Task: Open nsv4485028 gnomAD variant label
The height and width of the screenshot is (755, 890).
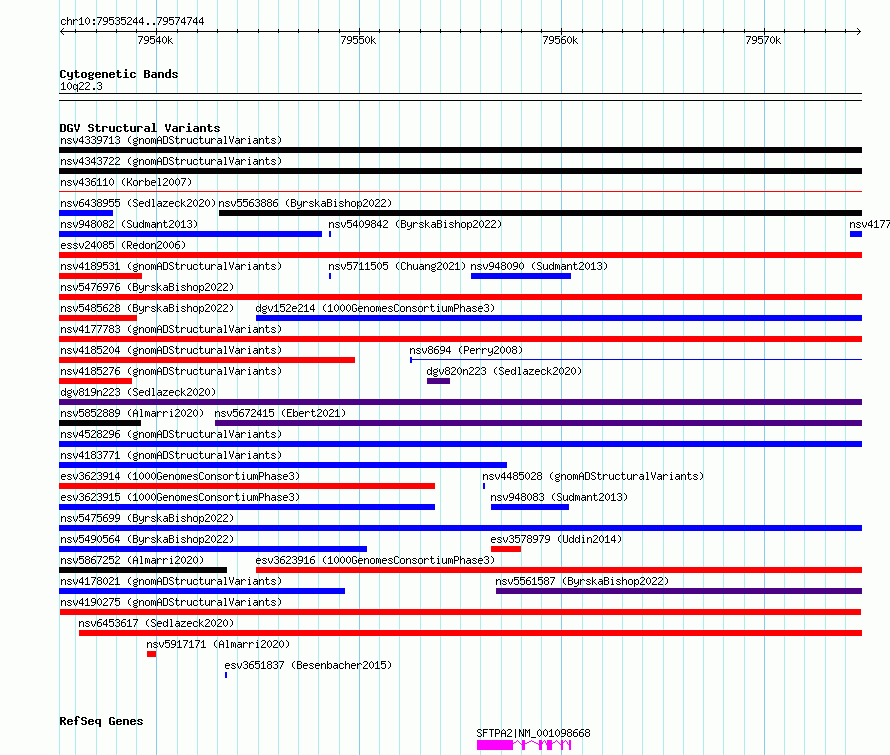Action: [593, 476]
